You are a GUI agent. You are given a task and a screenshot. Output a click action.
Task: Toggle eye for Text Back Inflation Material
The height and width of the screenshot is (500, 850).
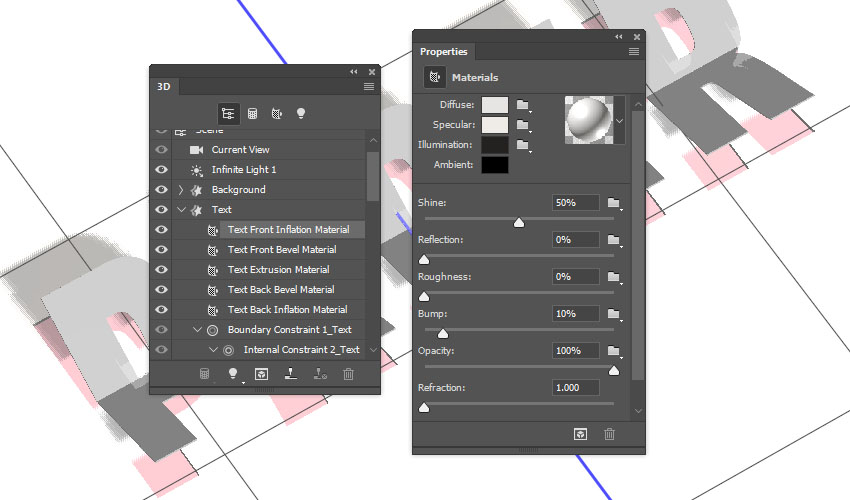[162, 310]
